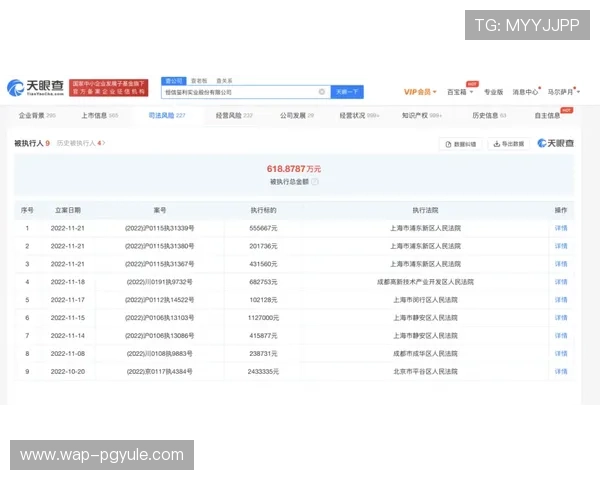Click case number (2022)京0117执4384号
The image size is (600, 480).
click(x=160, y=372)
